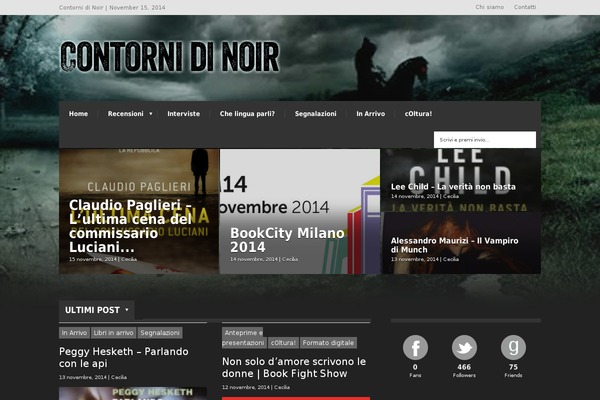Open the Interviste menu item
This screenshot has height=400, width=600.
point(184,114)
